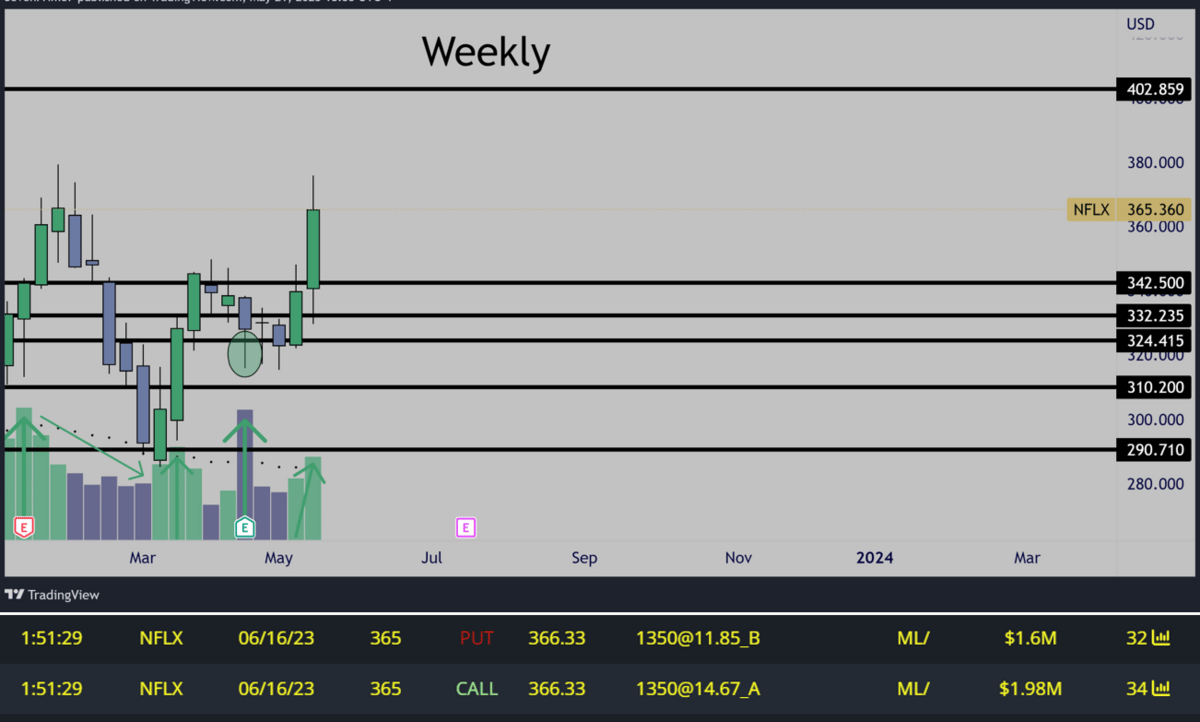
Task: Click the May time axis label
Action: click(279, 558)
